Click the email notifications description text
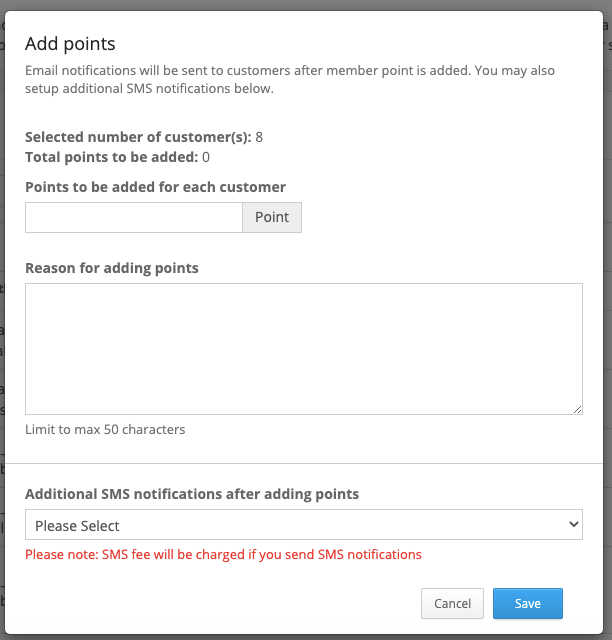612x640 pixels. coord(290,80)
